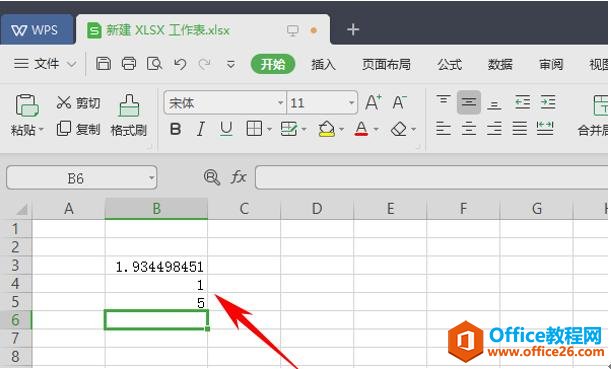Select column C header
611x369 pixels.
244,209
